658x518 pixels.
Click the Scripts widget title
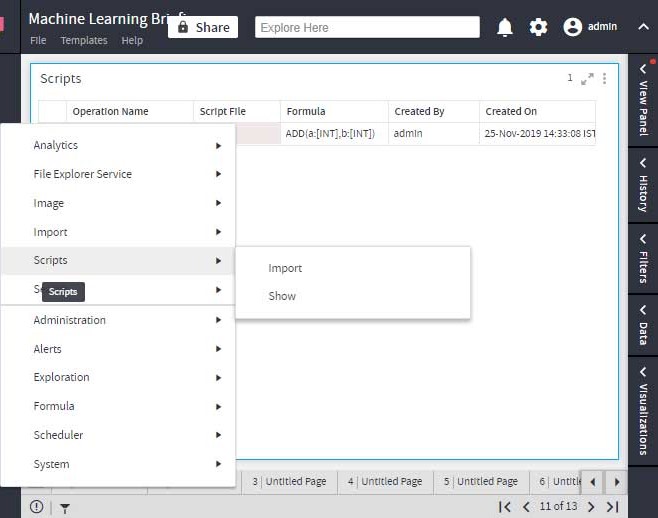pyautogui.click(x=61, y=79)
